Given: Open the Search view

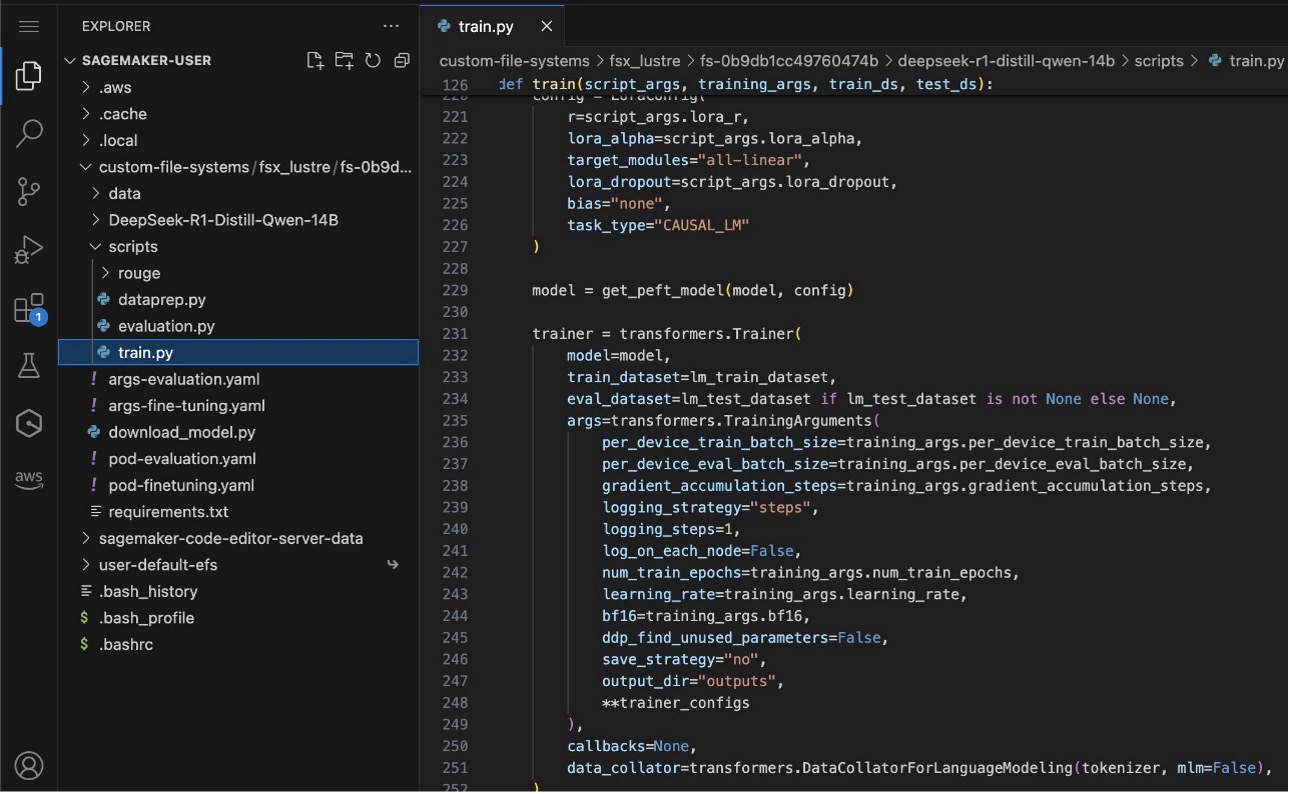Looking at the screenshot, I should tap(29, 133).
